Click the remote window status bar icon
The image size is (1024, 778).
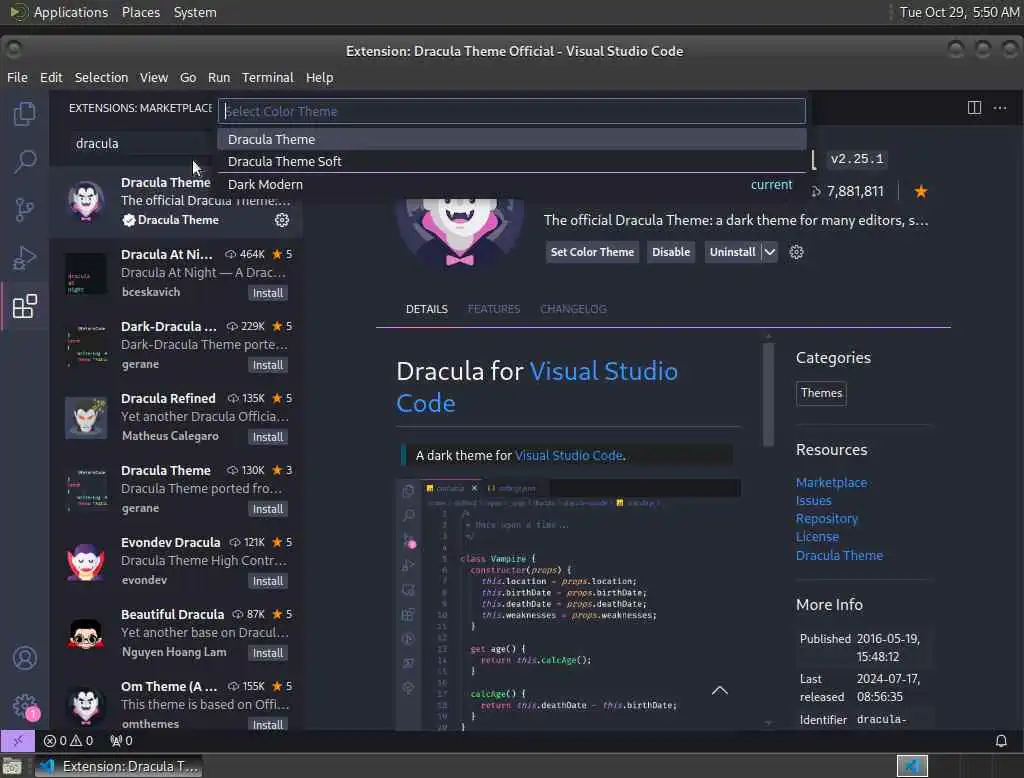click(18, 741)
